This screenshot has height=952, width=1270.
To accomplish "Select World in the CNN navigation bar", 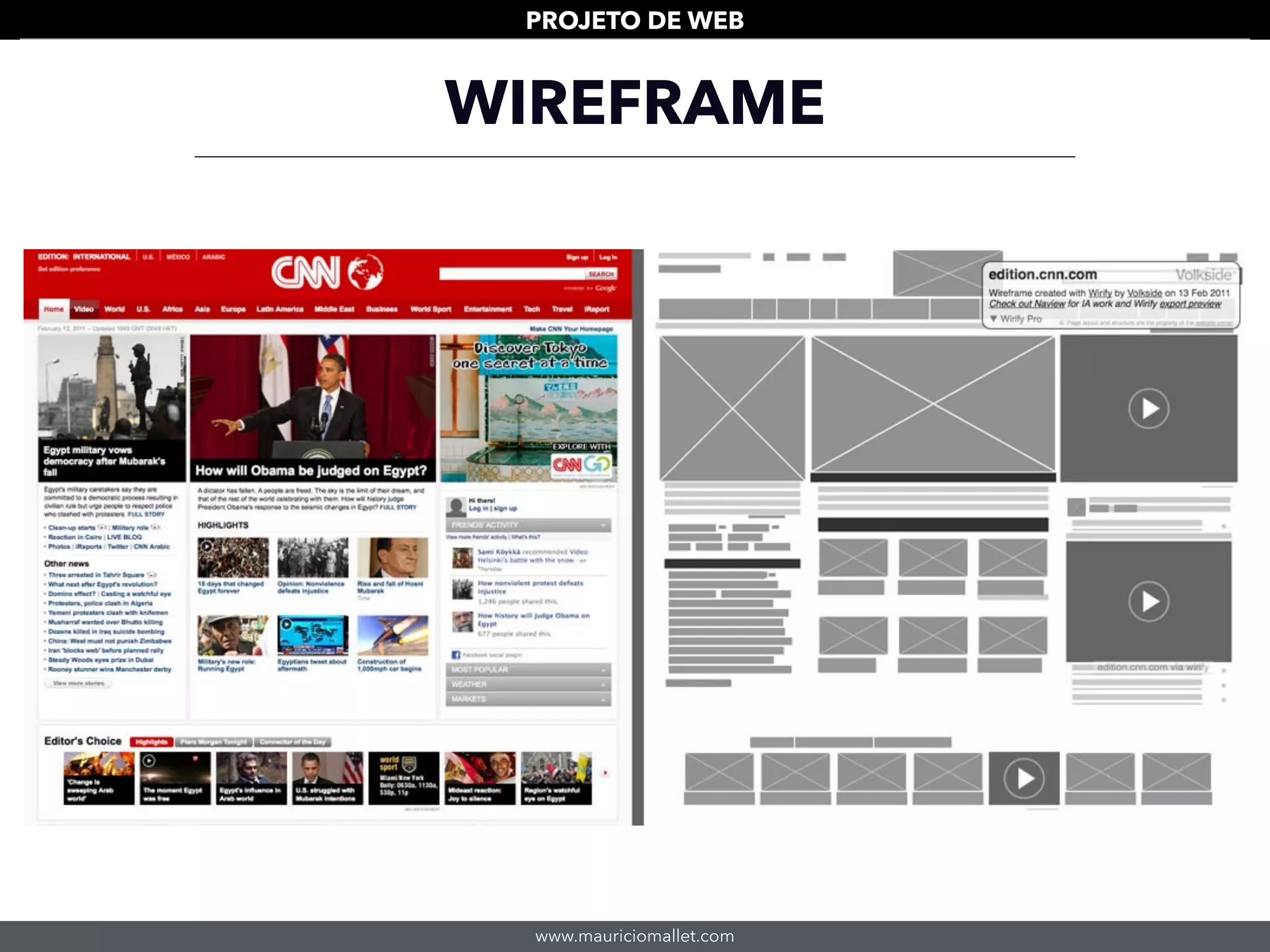I will (114, 309).
